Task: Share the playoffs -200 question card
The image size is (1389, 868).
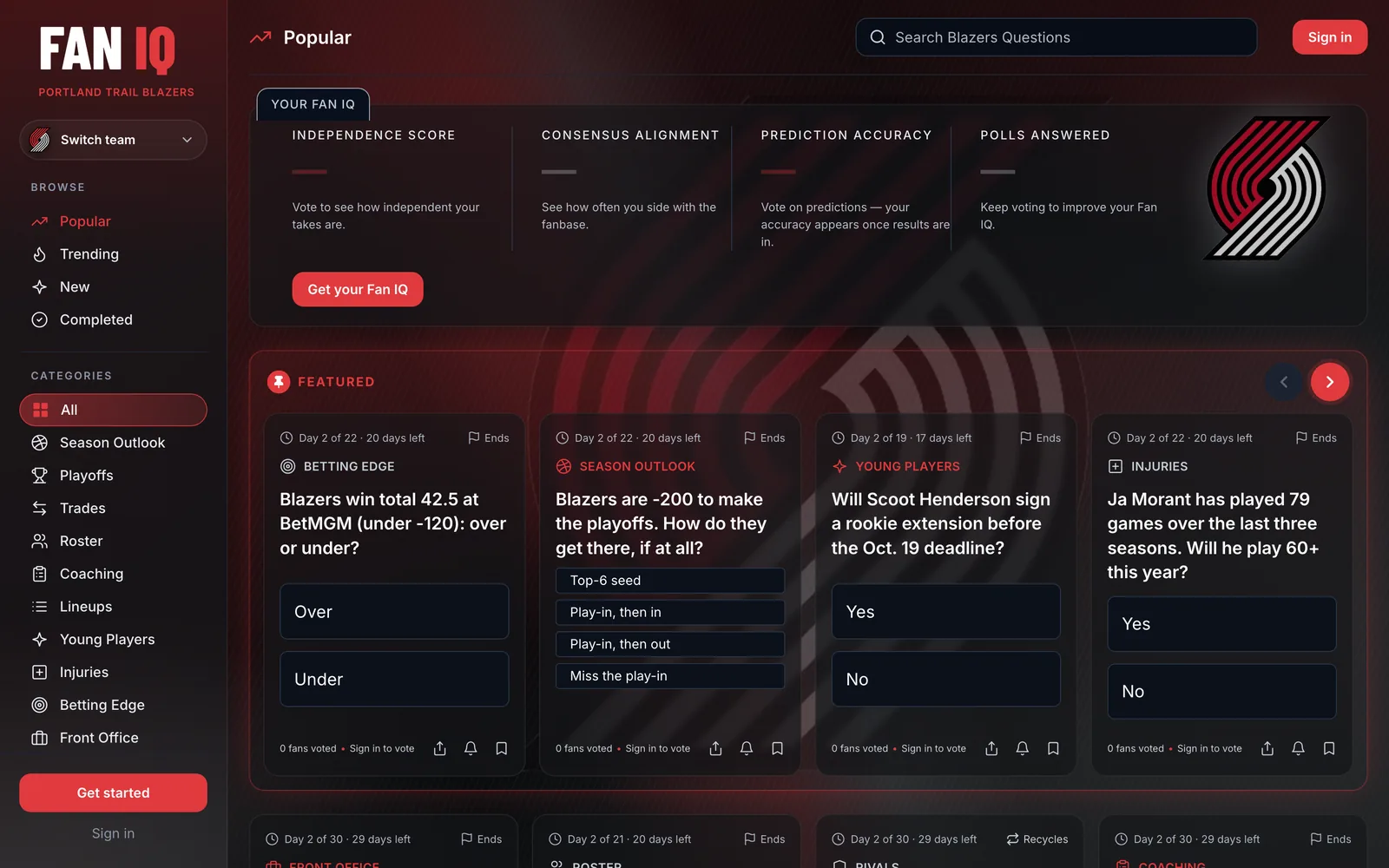Action: point(715,748)
